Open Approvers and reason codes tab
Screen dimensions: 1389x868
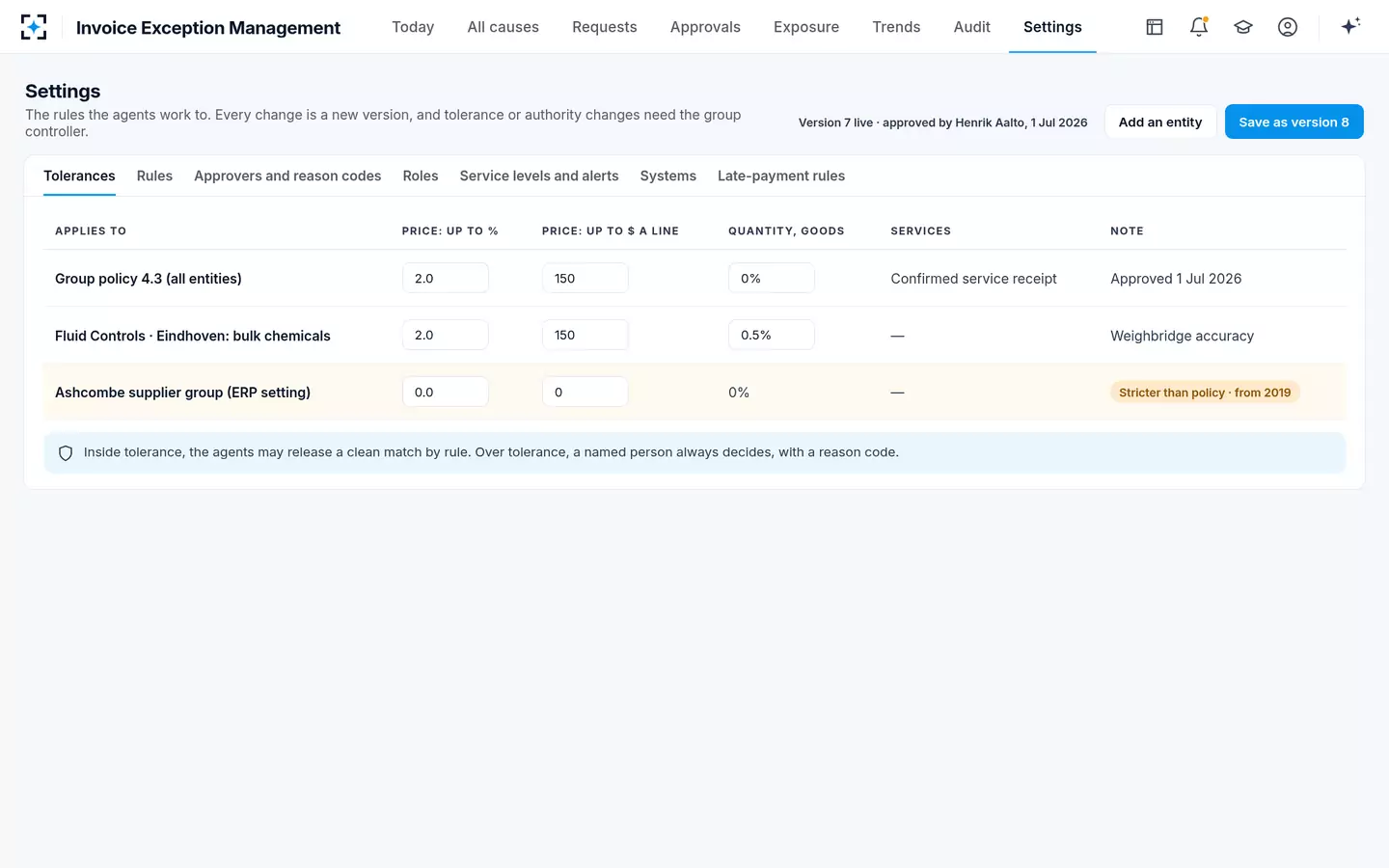pos(287,176)
